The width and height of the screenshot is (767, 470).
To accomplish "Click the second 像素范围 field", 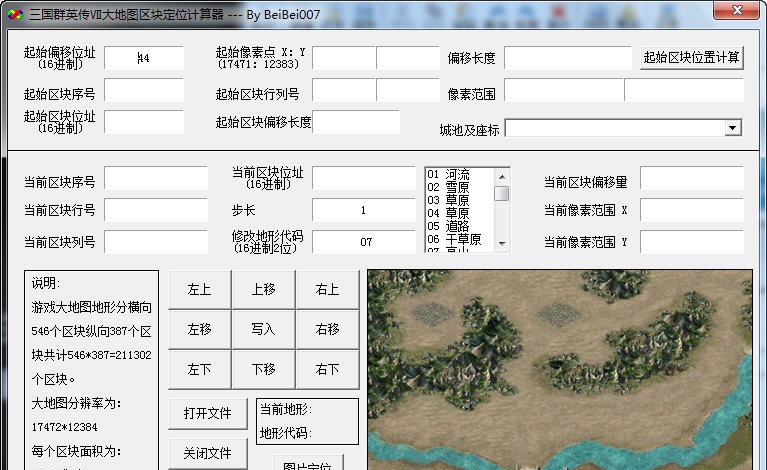I will (x=684, y=90).
